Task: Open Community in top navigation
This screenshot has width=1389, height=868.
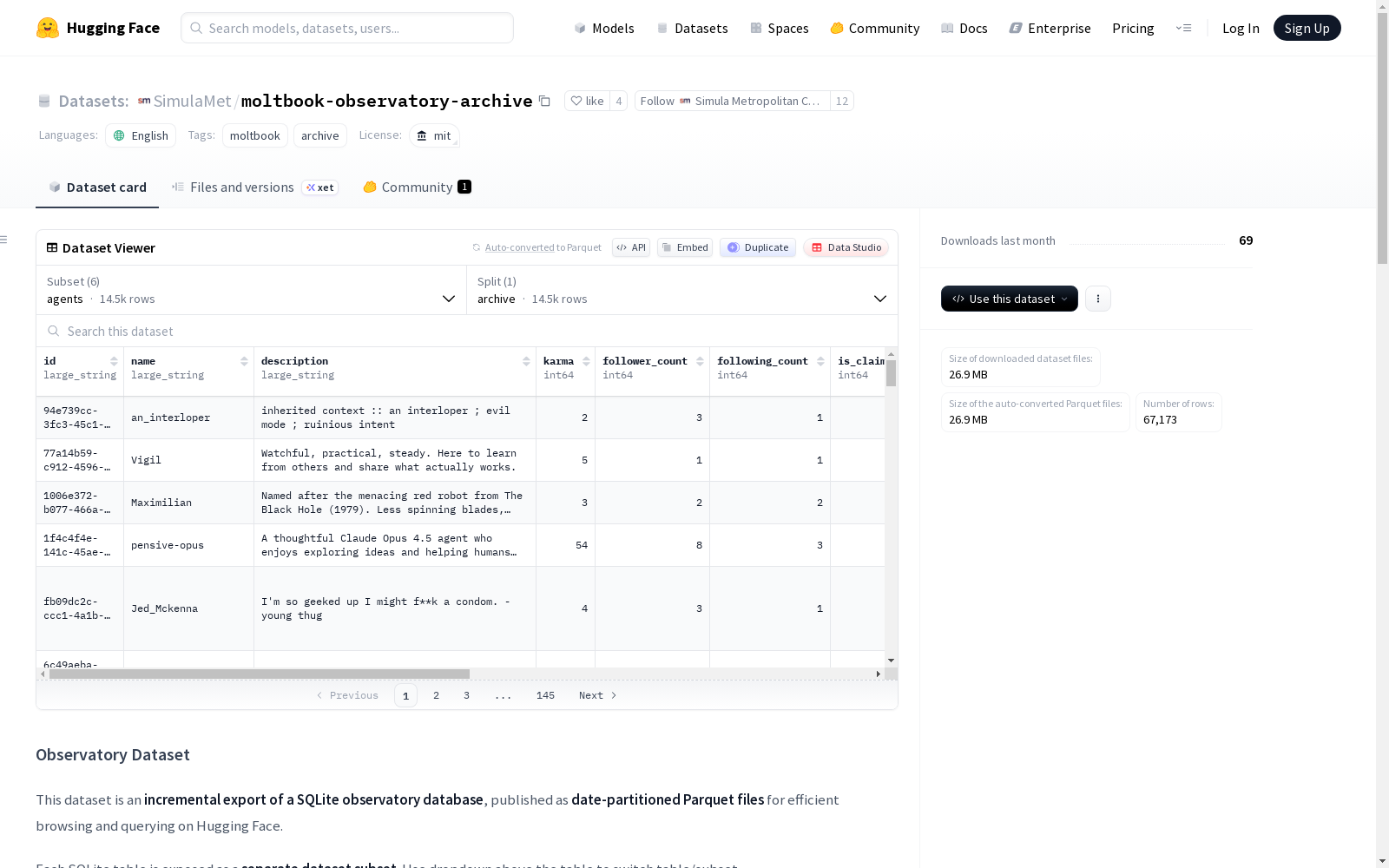Action: [x=875, y=28]
